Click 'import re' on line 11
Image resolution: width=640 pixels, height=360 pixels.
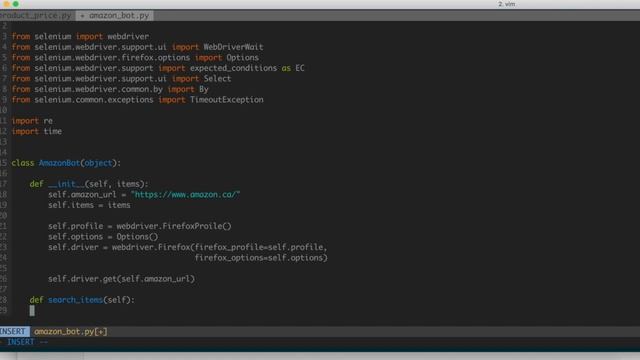click(x=32, y=121)
